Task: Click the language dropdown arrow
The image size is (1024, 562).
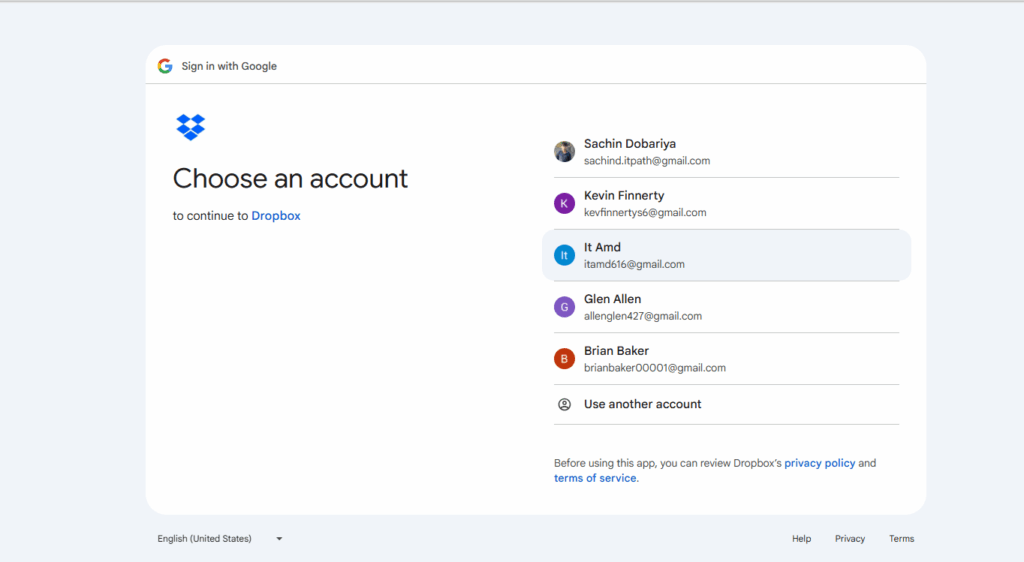Action: [x=279, y=539]
